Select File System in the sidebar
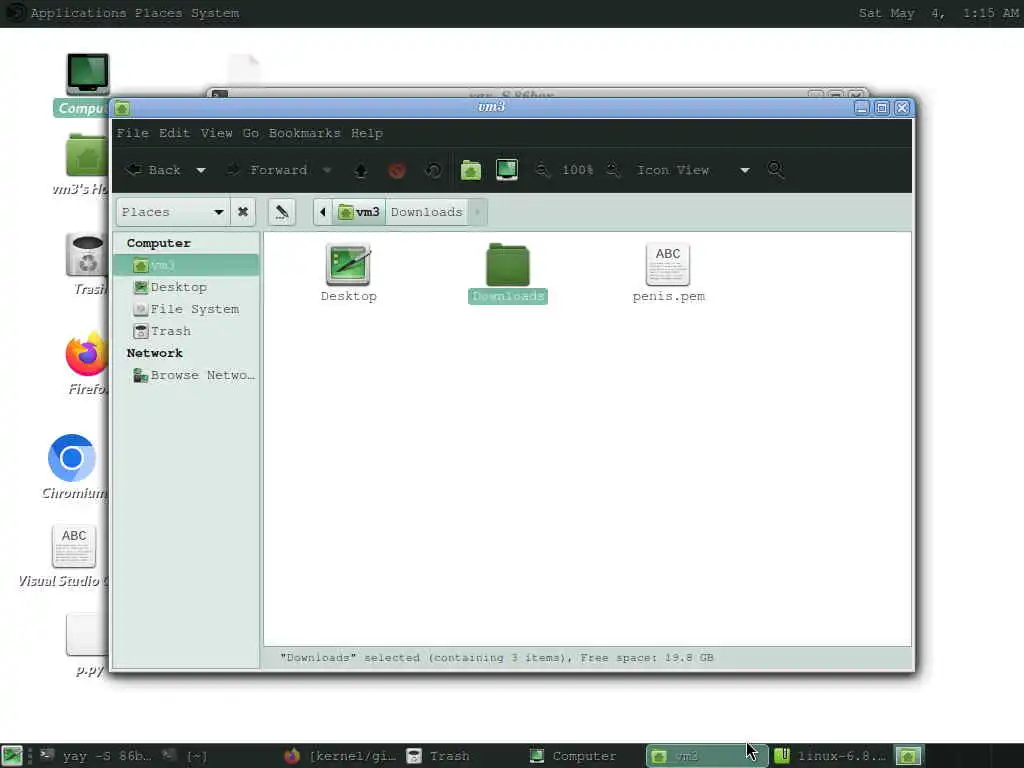 186,310
